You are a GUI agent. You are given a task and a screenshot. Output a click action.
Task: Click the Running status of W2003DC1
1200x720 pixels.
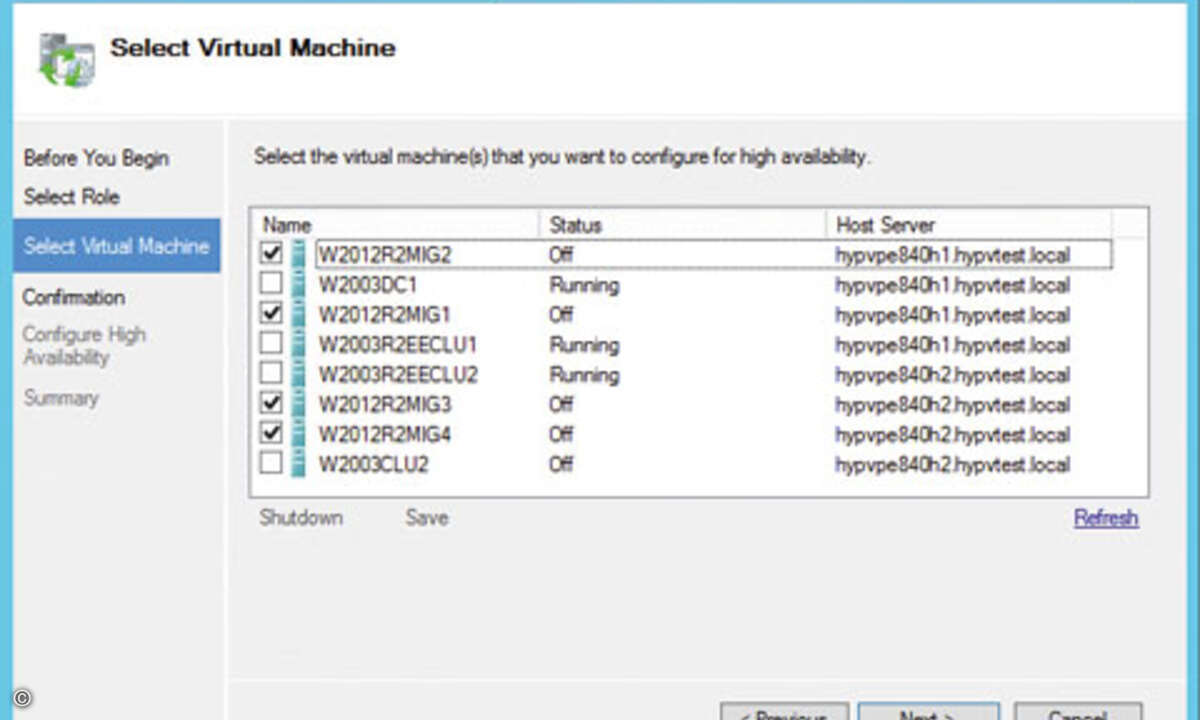coord(584,285)
